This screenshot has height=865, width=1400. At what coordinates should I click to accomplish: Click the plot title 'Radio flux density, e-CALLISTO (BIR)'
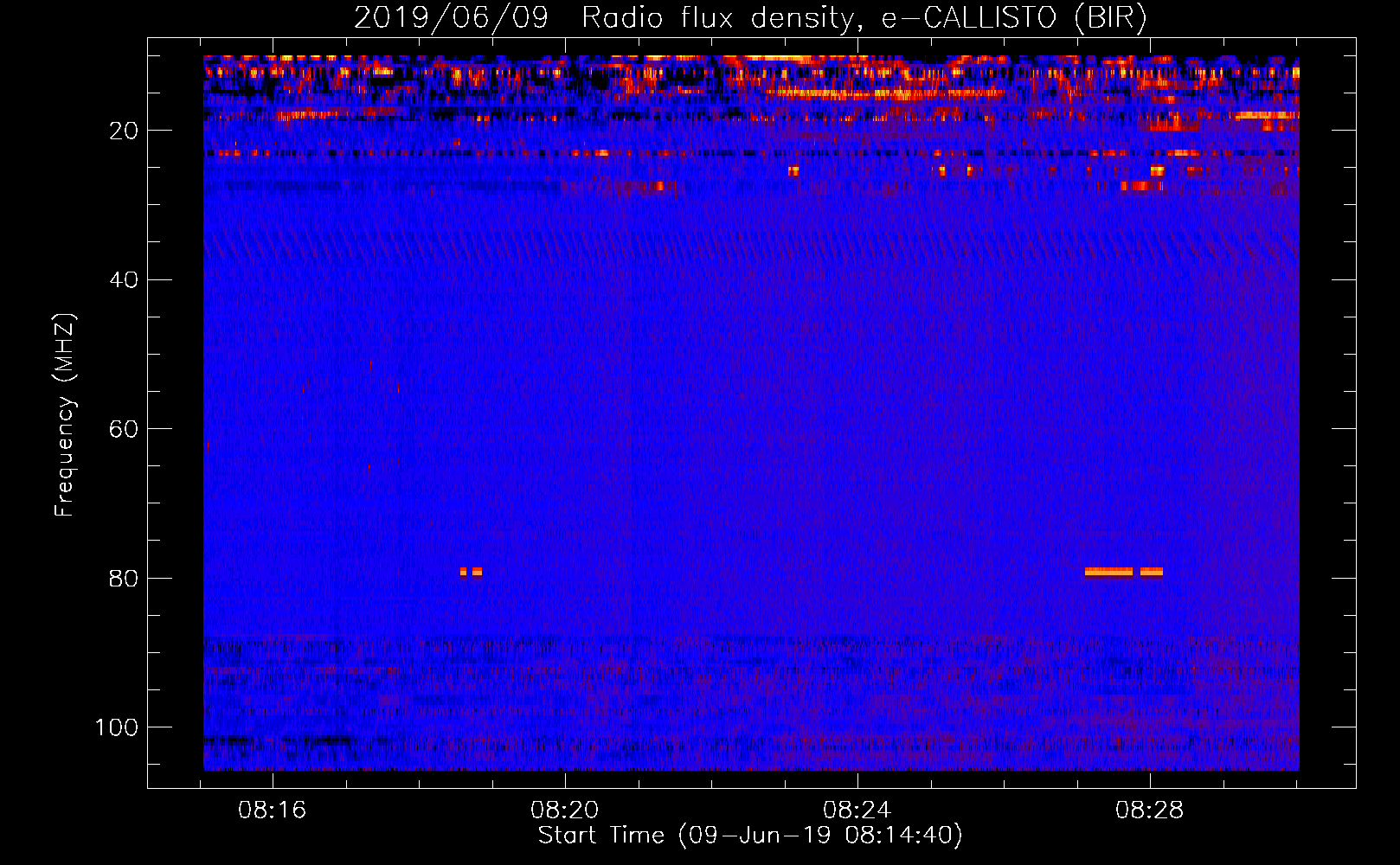[864, 18]
